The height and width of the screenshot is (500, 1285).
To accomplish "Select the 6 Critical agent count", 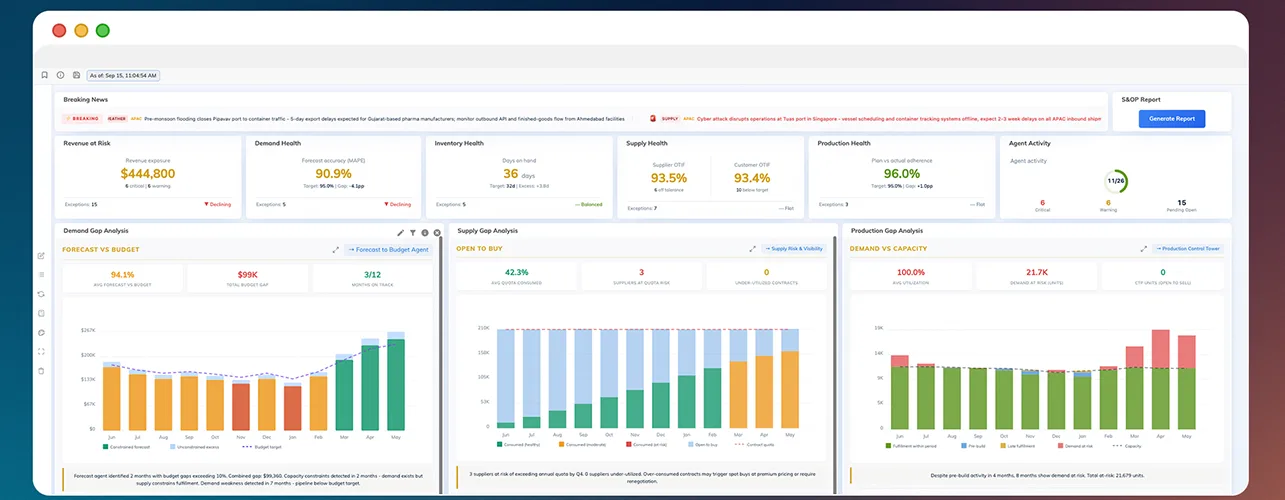I will [x=1043, y=204].
